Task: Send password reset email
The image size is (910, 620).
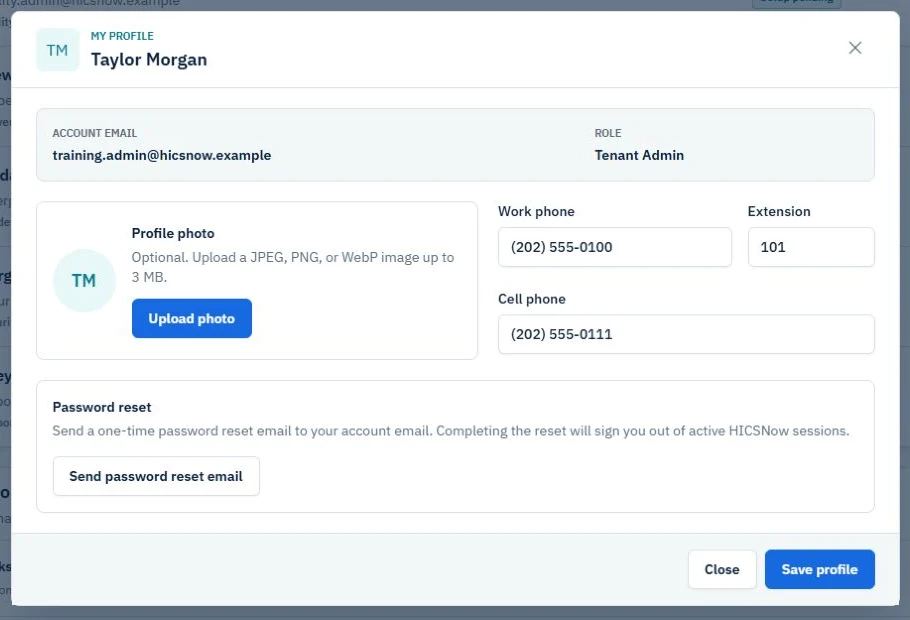Action: pyautogui.click(x=156, y=476)
